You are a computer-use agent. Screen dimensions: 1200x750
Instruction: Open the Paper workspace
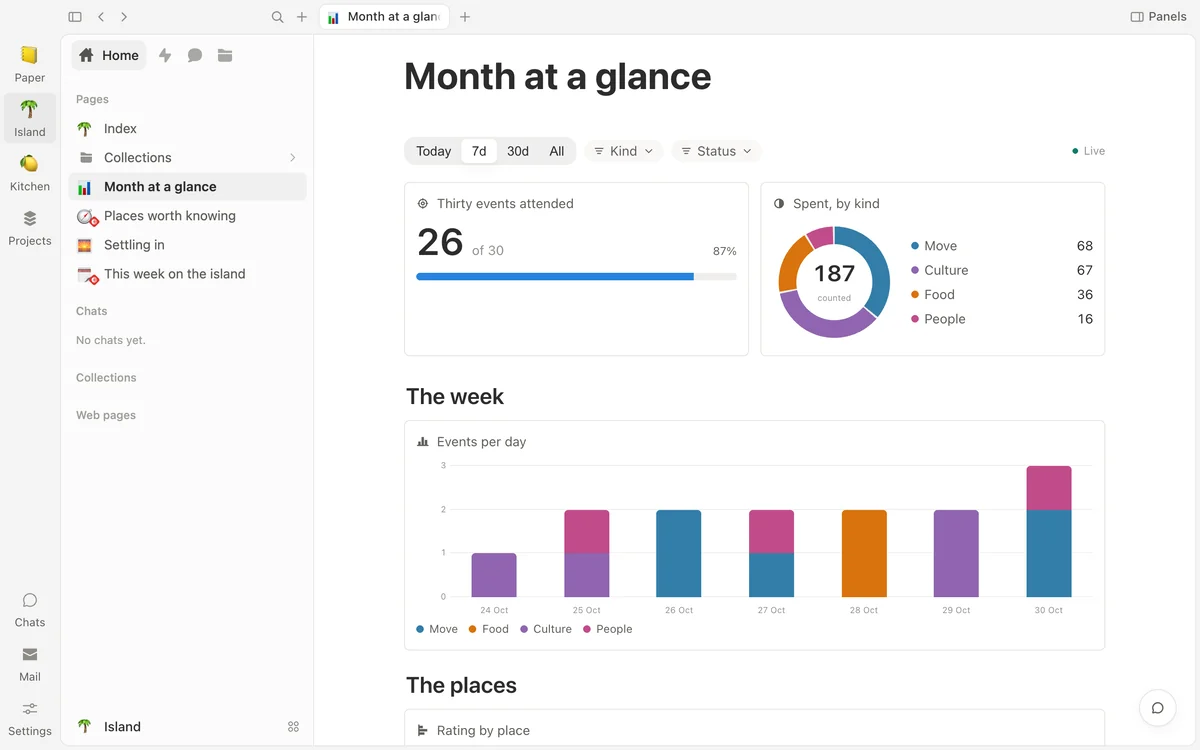[x=30, y=63]
